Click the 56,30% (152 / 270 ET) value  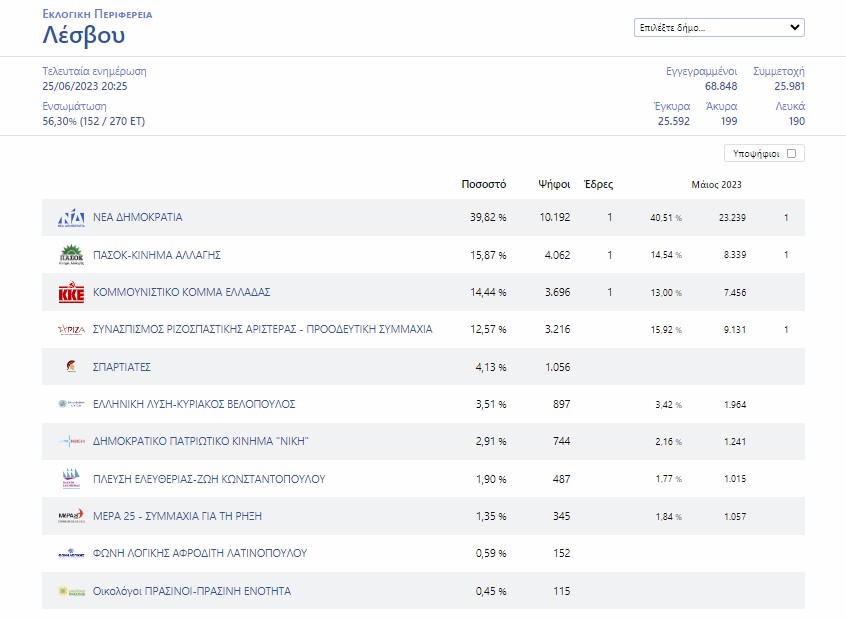94,121
